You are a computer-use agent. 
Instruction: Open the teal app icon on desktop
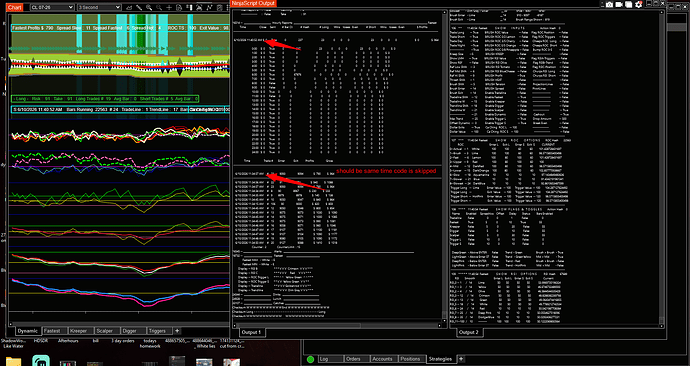pyautogui.click(x=41, y=361)
